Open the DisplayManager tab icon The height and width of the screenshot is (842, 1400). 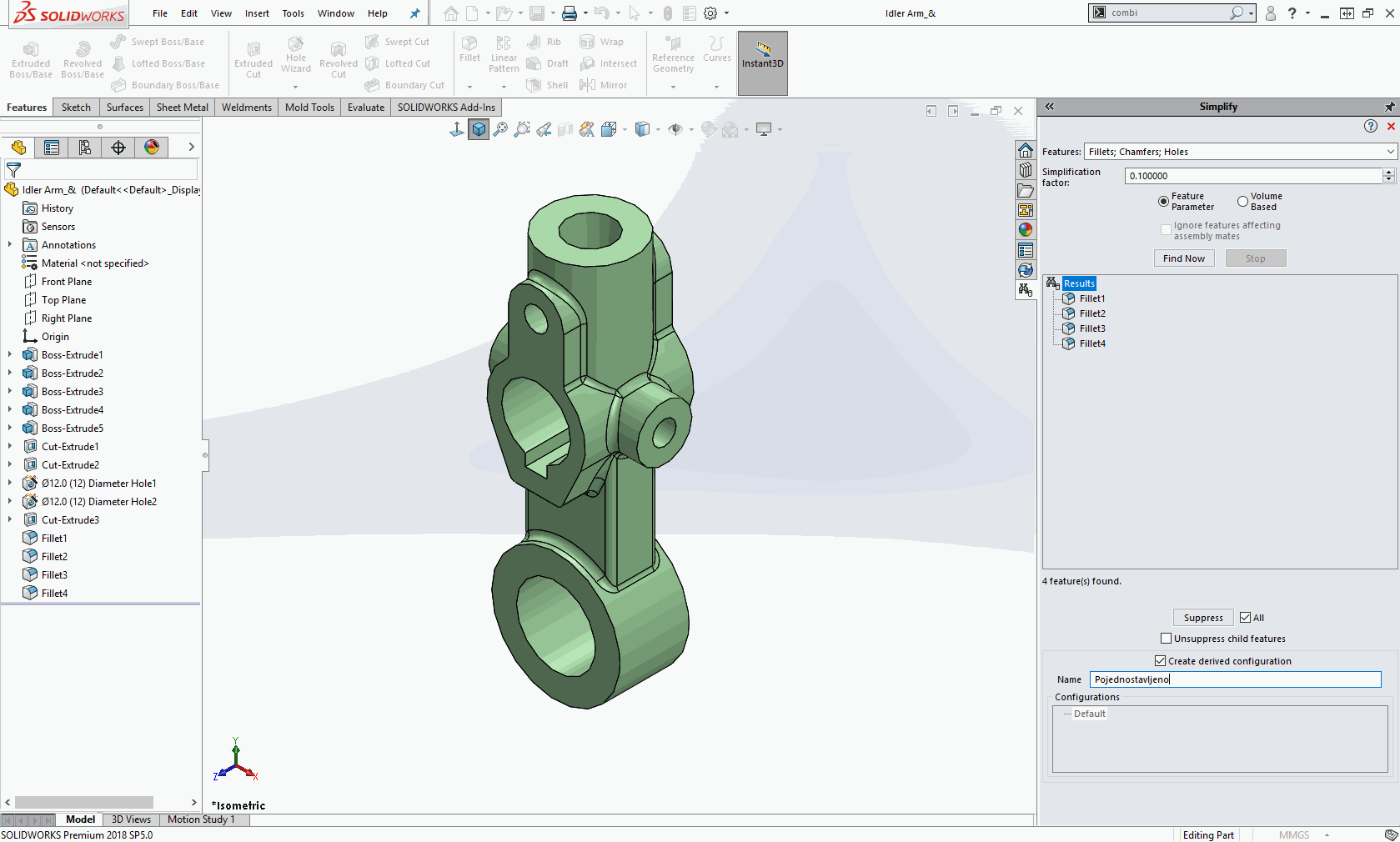point(152,148)
